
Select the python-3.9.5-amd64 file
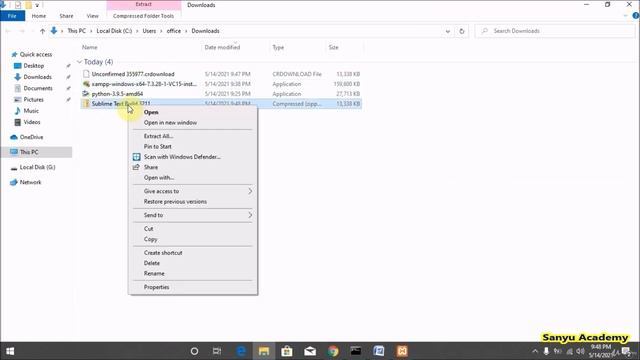click(x=117, y=94)
